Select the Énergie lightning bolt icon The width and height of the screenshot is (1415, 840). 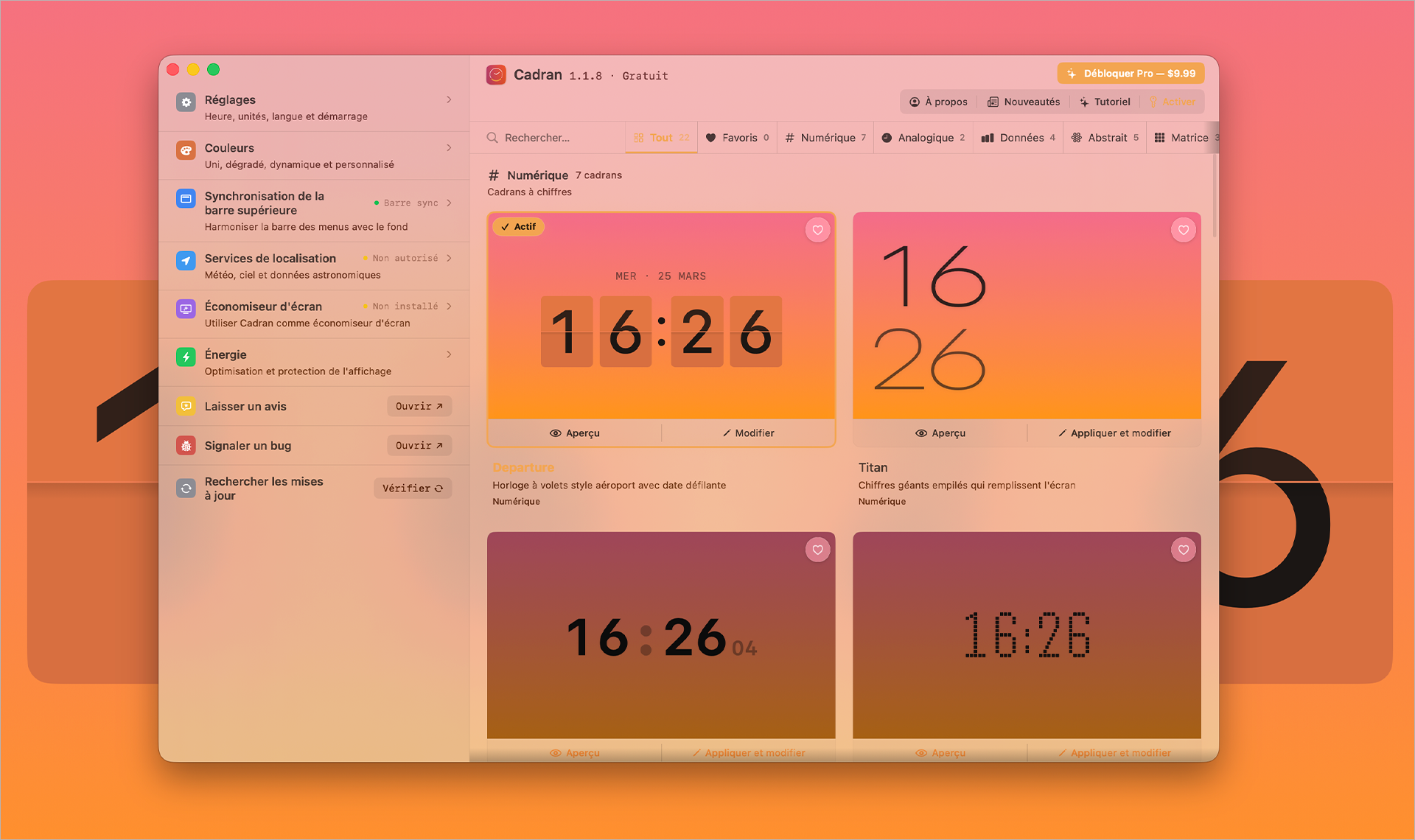(x=185, y=357)
